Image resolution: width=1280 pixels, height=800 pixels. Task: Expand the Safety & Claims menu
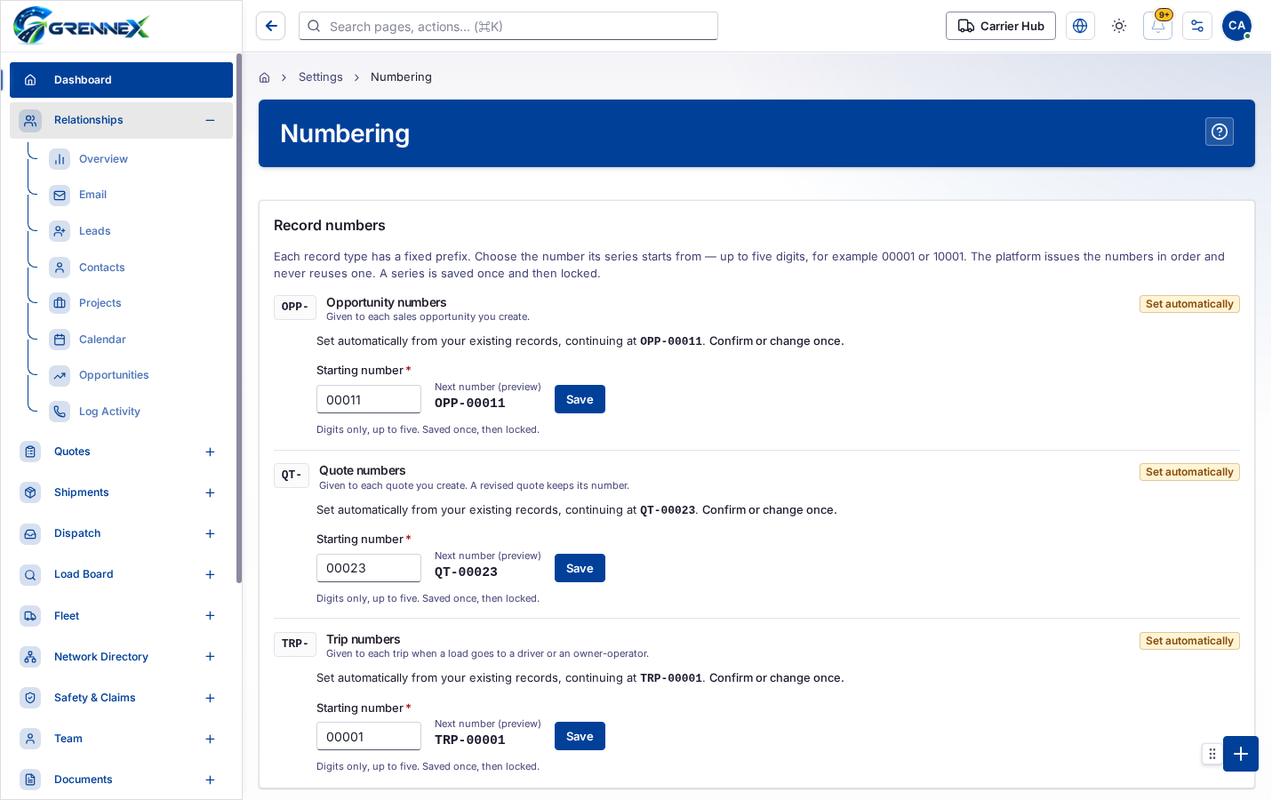[210, 698]
